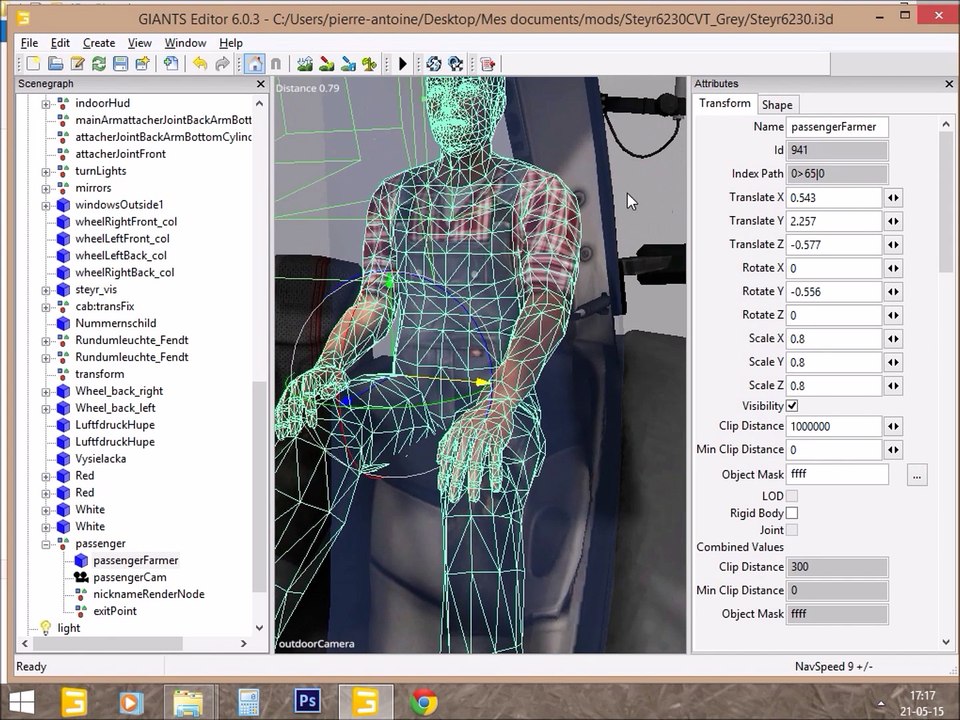Expand the steyr_vis node
Image resolution: width=960 pixels, height=720 pixels.
coord(46,290)
